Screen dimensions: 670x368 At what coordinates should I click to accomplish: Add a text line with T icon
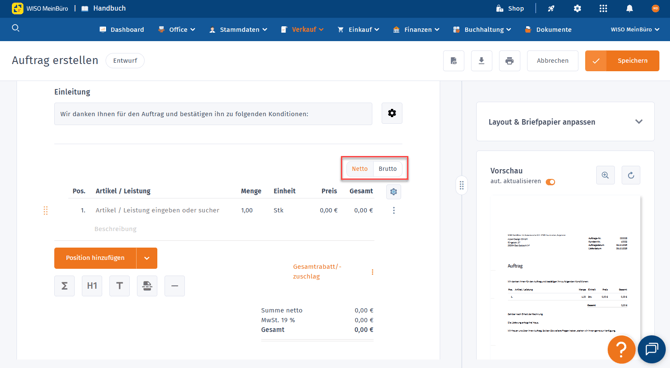point(119,286)
